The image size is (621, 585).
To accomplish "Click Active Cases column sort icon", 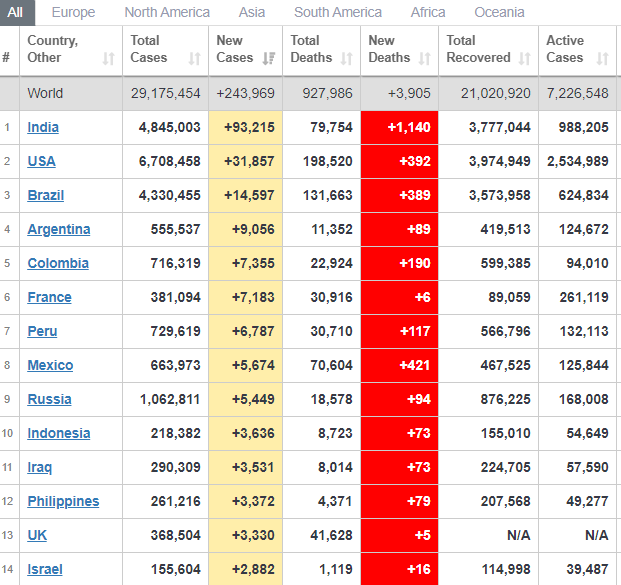I will coord(602,59).
